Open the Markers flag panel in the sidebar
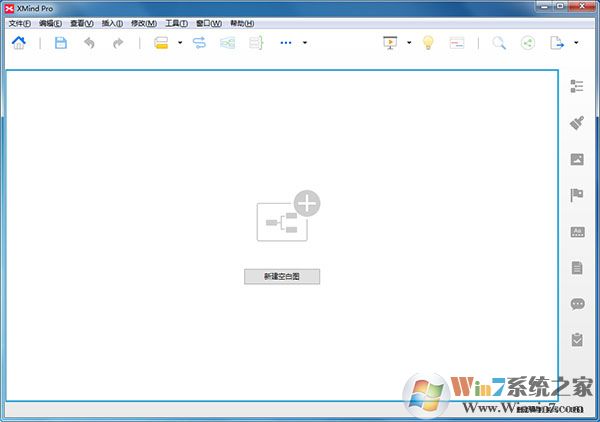 (577, 195)
